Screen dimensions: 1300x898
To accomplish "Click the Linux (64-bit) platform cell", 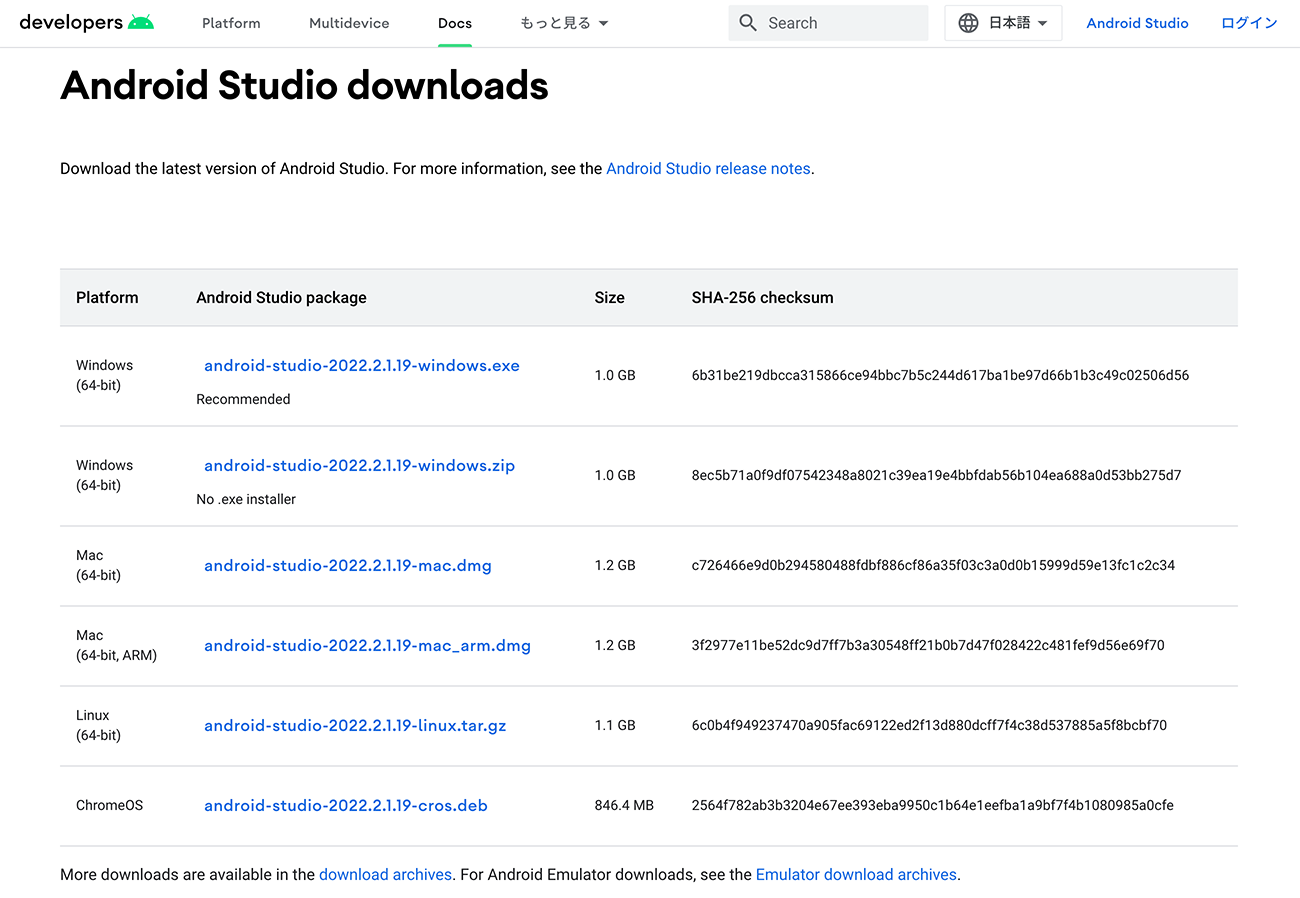I will point(98,726).
